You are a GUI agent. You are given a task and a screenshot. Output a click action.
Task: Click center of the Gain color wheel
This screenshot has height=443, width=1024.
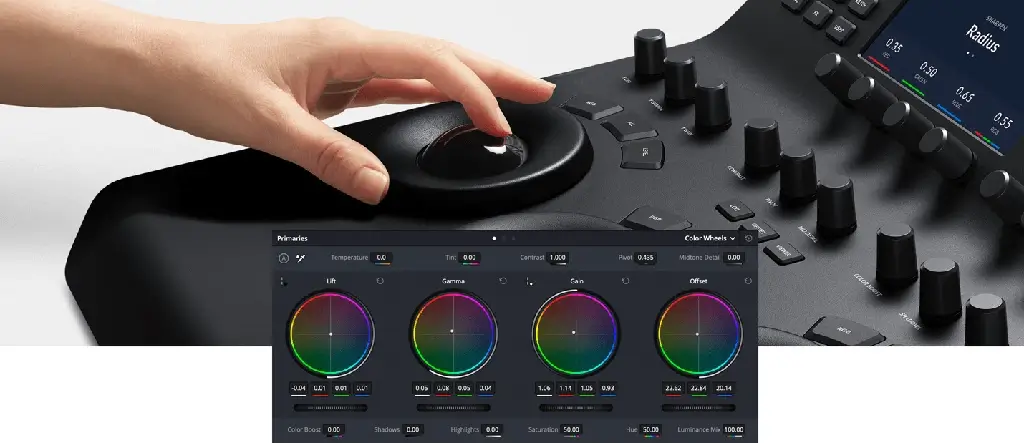pos(574,332)
